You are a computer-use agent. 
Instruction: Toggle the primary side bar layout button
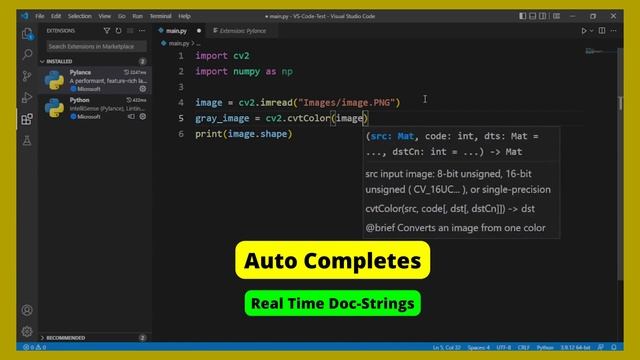click(522, 16)
